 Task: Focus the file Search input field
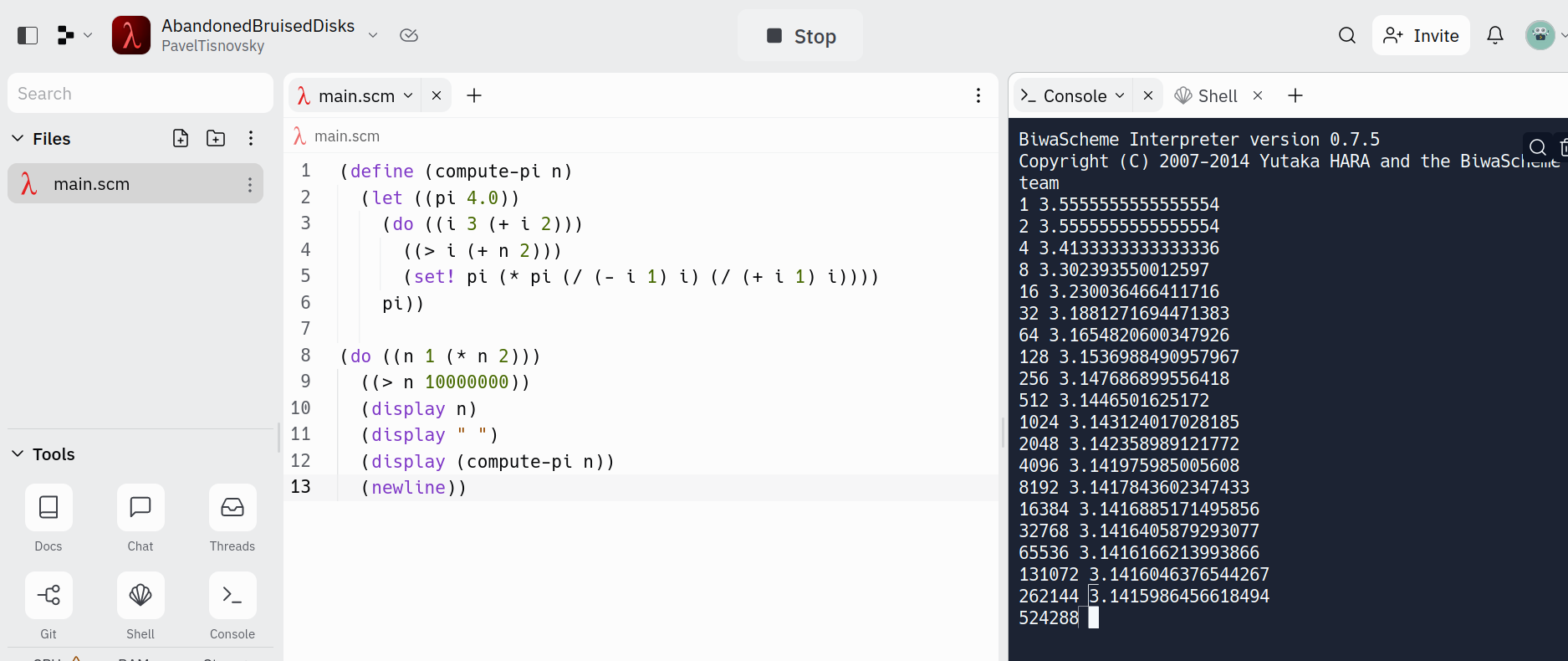[140, 94]
